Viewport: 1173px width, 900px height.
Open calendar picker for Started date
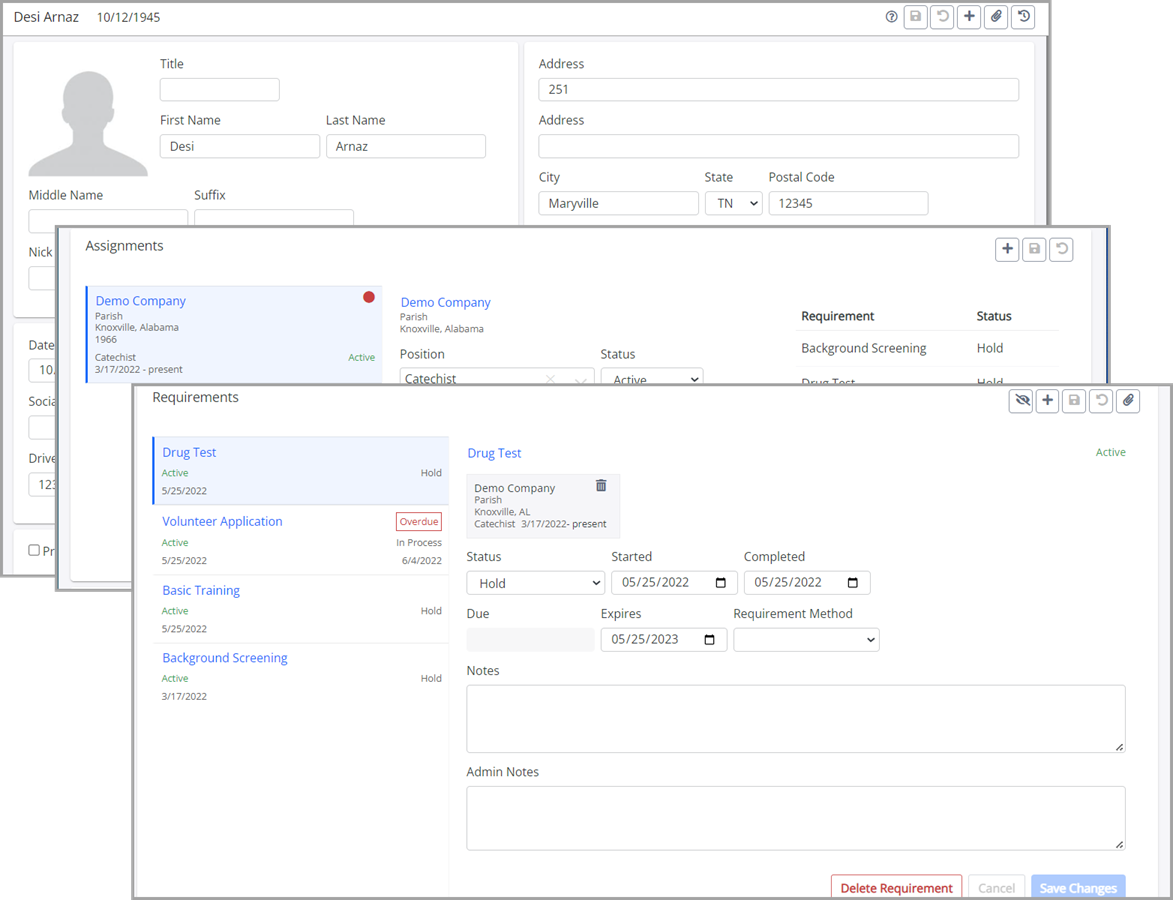coord(720,583)
